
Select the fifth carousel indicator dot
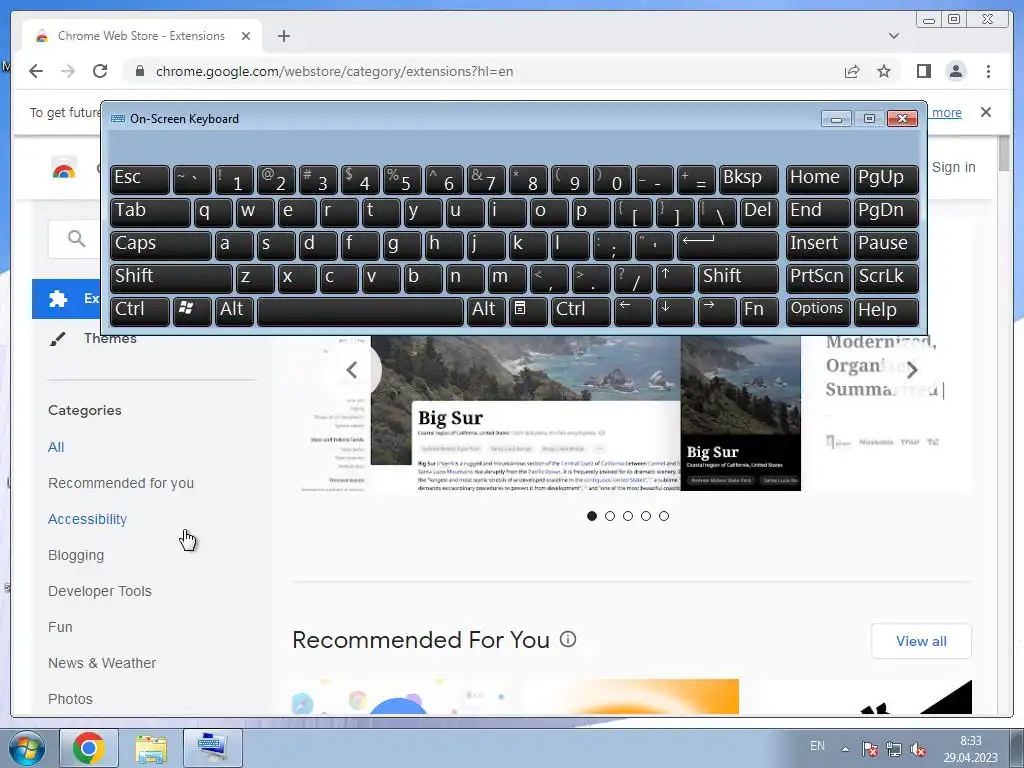664,516
